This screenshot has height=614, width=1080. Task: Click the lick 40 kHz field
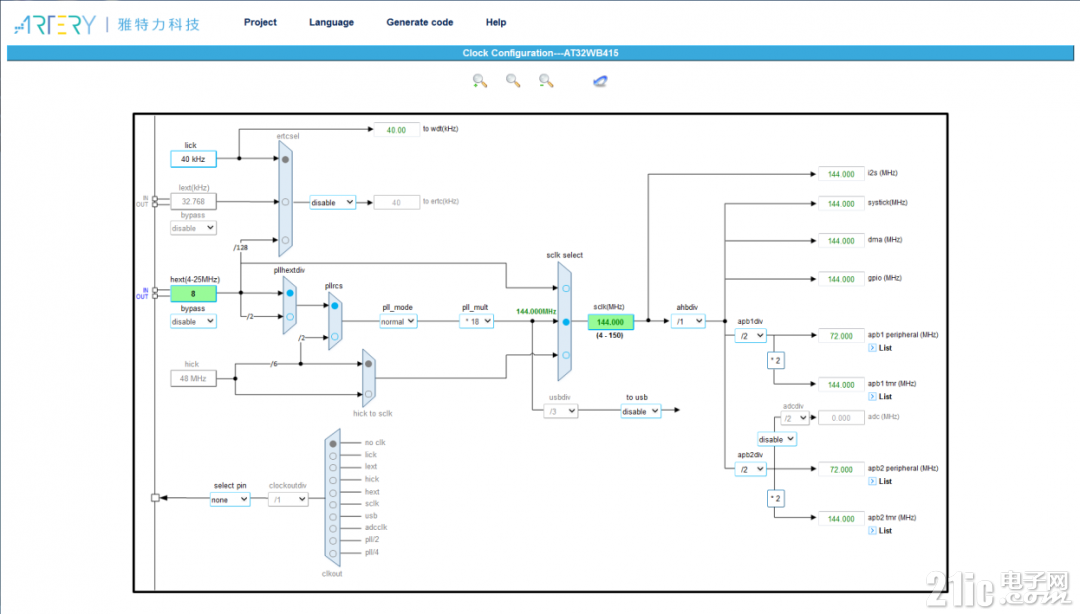coord(193,159)
